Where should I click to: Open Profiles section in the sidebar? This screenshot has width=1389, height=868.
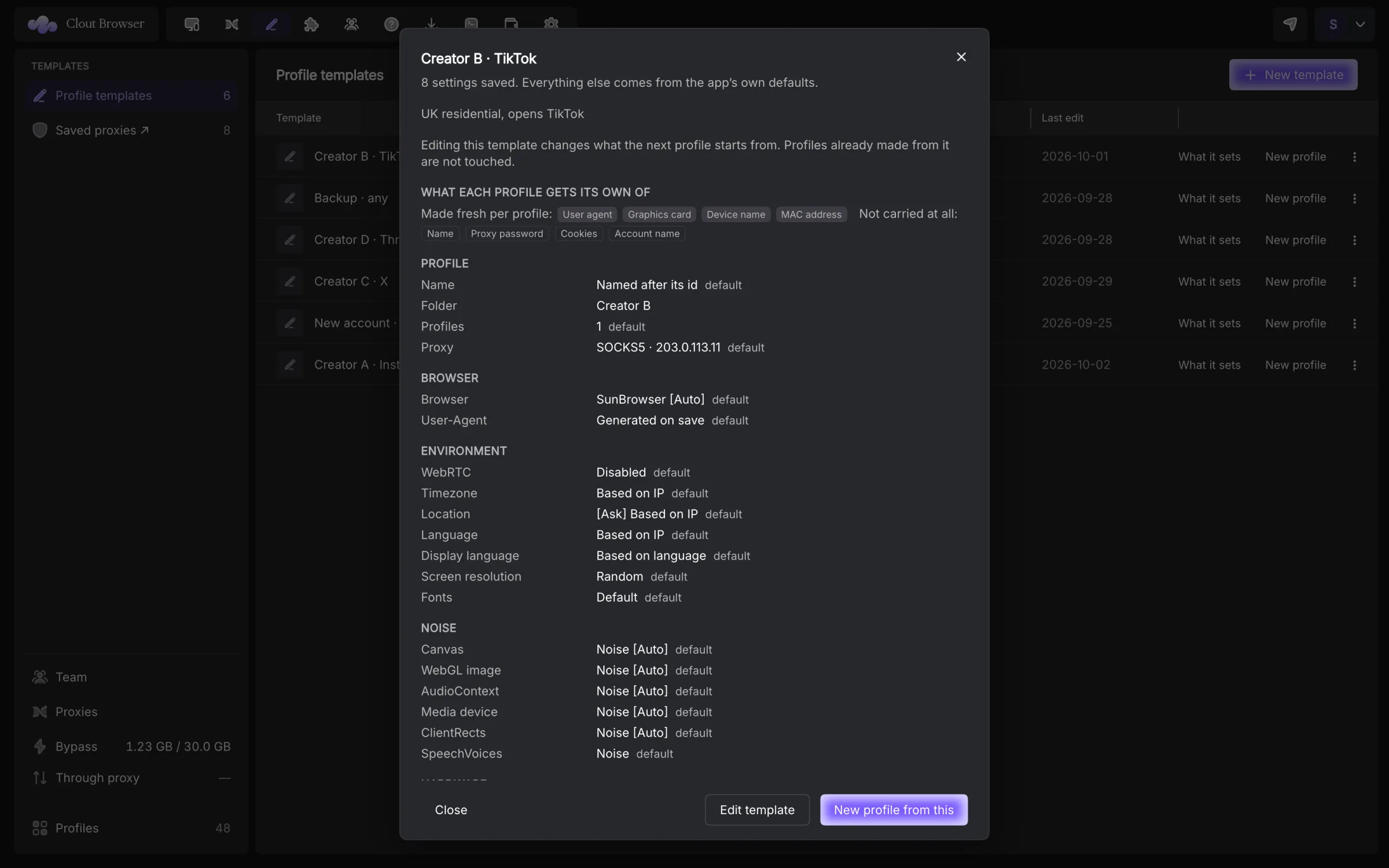tap(131, 828)
